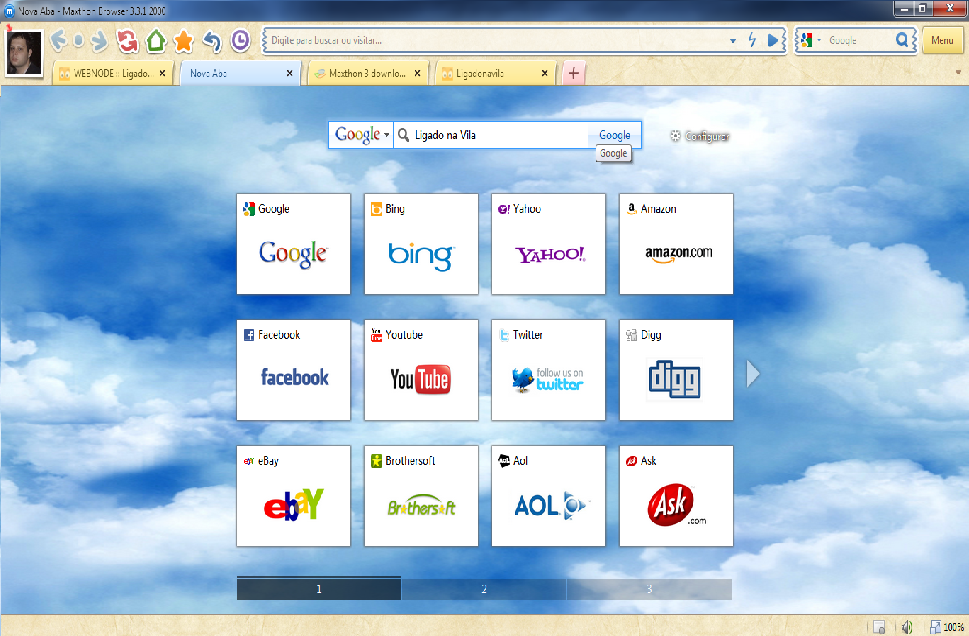Close the Maxthon 3 download tab
Image resolution: width=969 pixels, height=636 pixels.
click(x=417, y=73)
